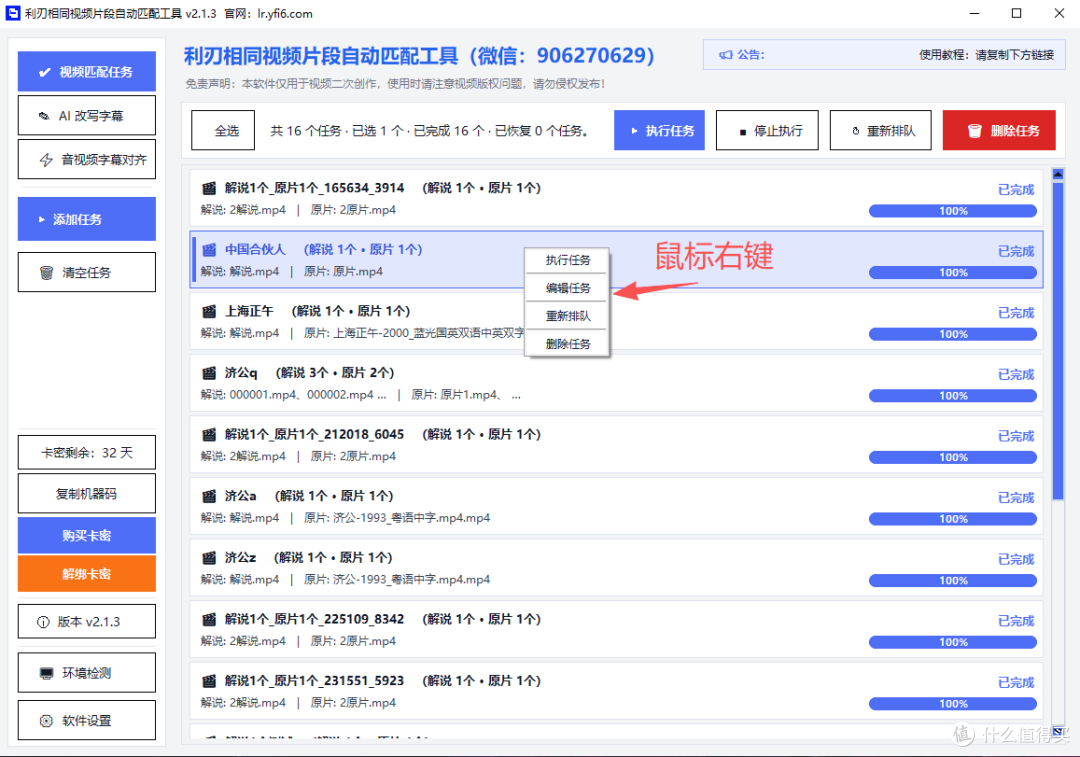Click the 复制机器码 button
This screenshot has width=1080, height=757.
[x=87, y=493]
